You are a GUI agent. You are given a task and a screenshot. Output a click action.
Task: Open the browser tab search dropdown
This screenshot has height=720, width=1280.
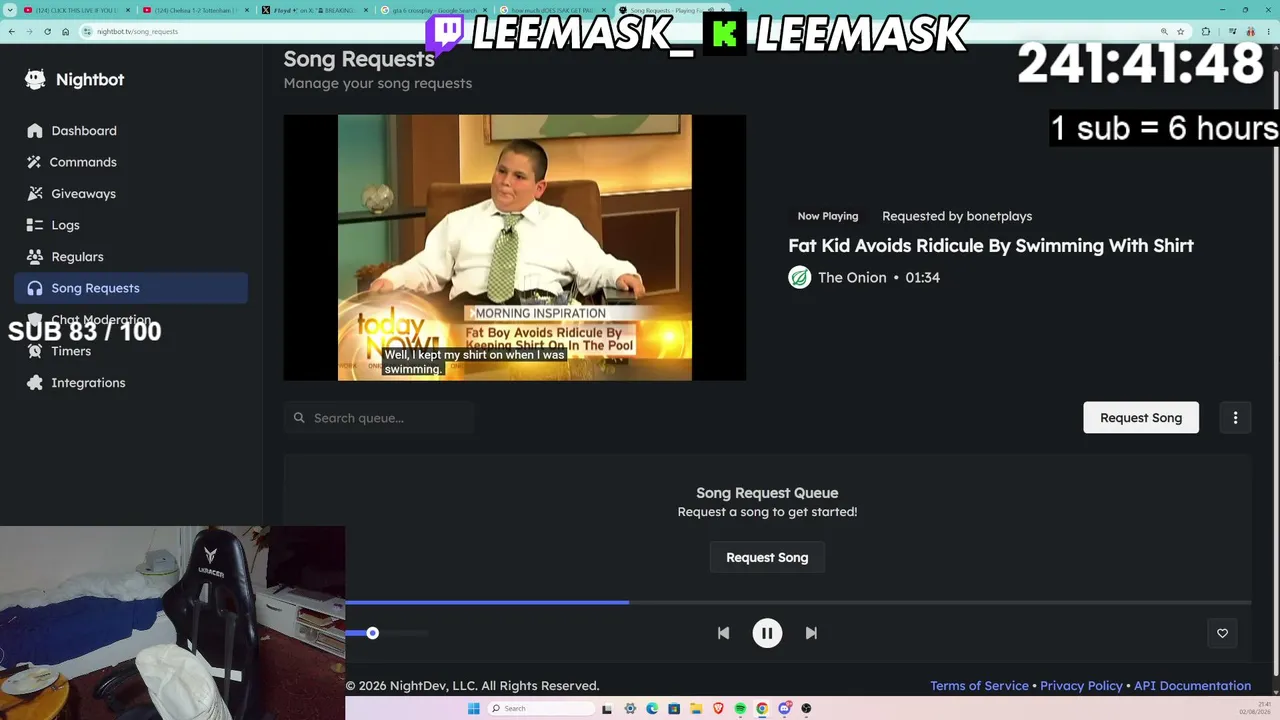point(10,10)
